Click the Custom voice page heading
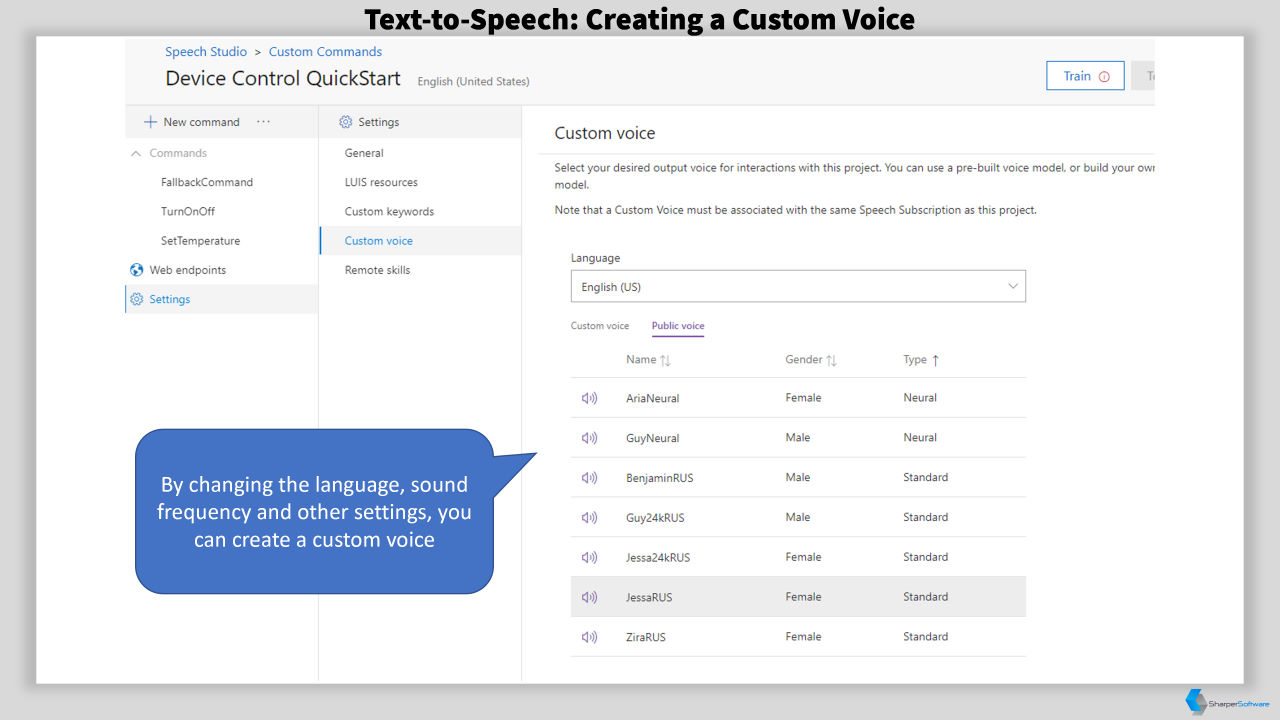 (x=605, y=133)
